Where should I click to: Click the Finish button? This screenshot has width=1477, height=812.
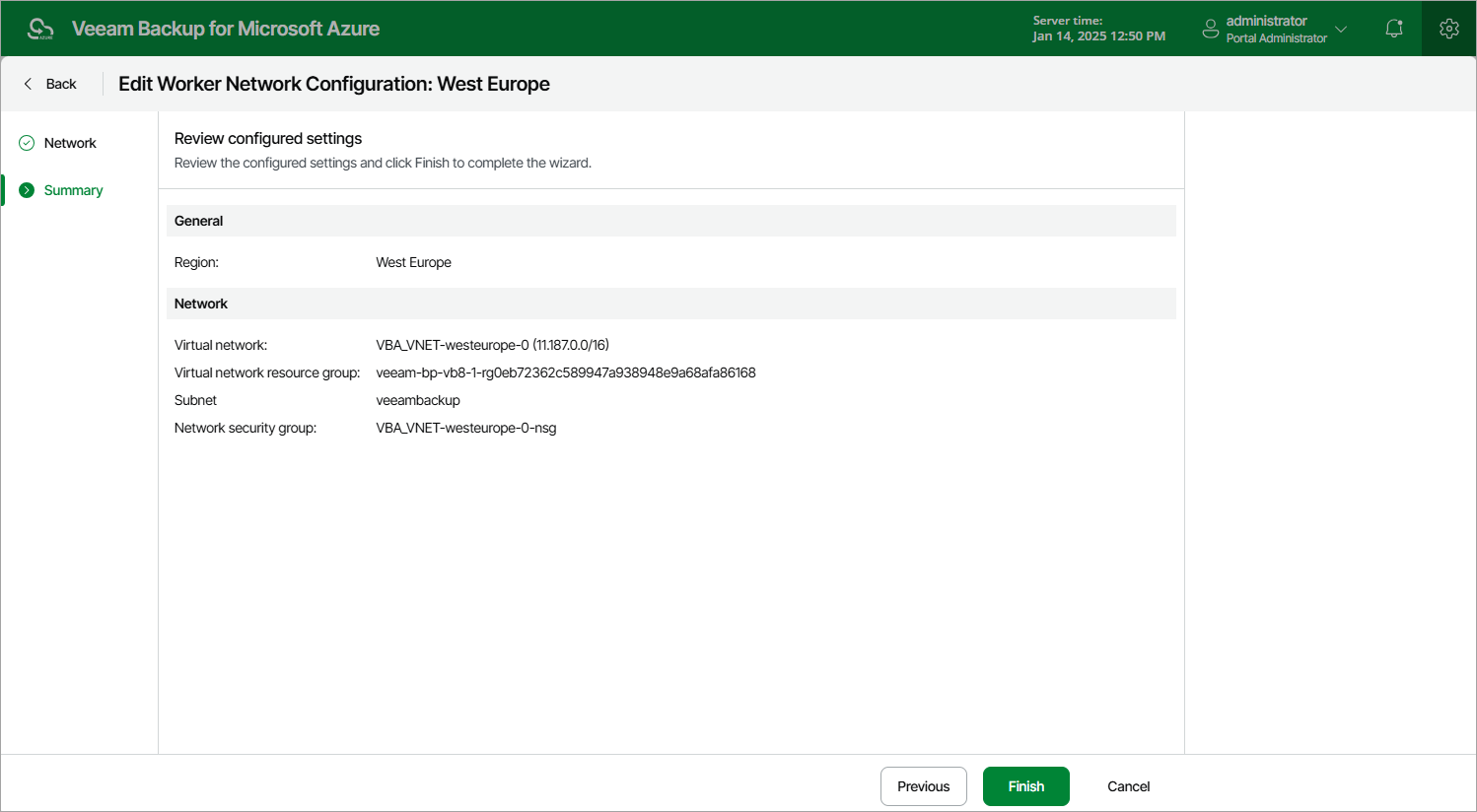point(1026,786)
